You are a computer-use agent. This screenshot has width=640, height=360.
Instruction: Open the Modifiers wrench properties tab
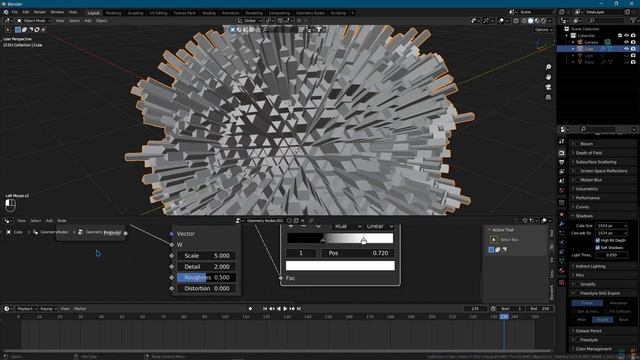(562, 224)
